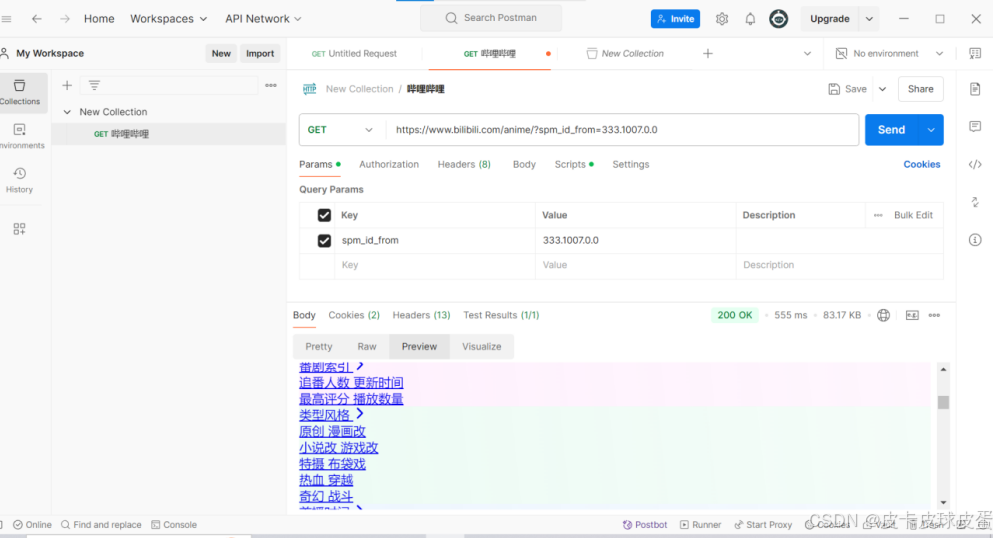Open the collections sidebar three-dot options

[x=271, y=85]
